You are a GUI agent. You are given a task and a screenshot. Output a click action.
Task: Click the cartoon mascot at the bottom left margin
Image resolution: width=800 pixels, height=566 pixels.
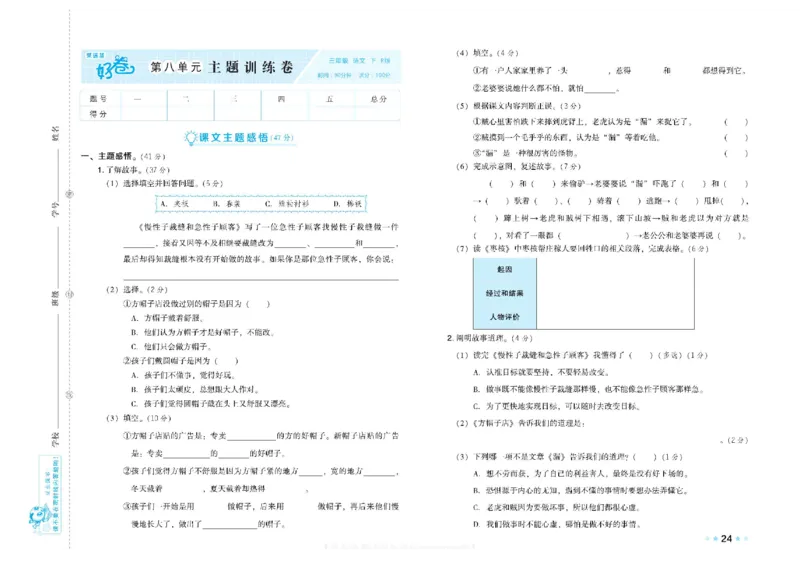38,519
